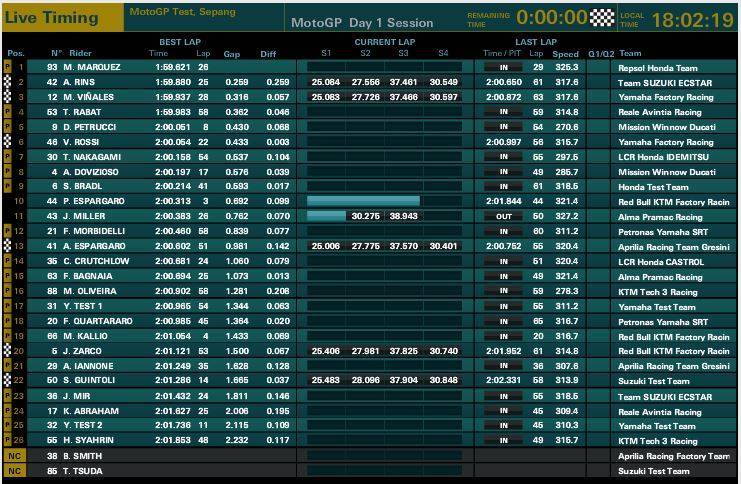741x484 pixels.
Task: Click the pit 'P' icon for M. Kallio
Action: pos(7,336)
